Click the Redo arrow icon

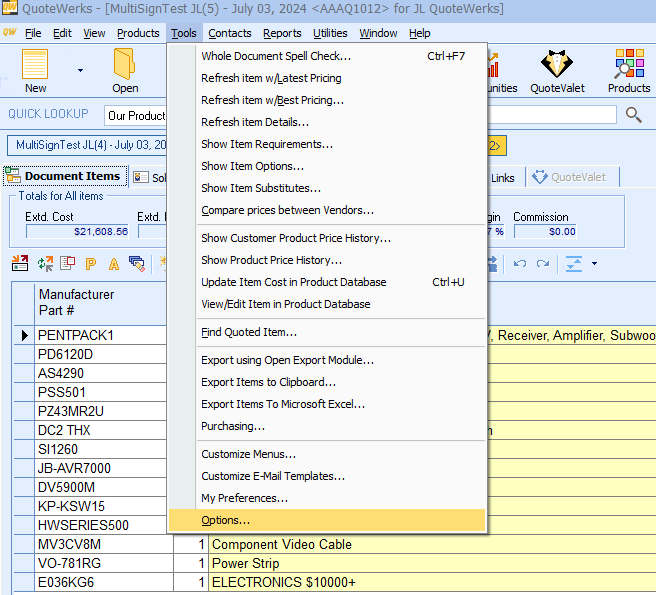pos(543,264)
